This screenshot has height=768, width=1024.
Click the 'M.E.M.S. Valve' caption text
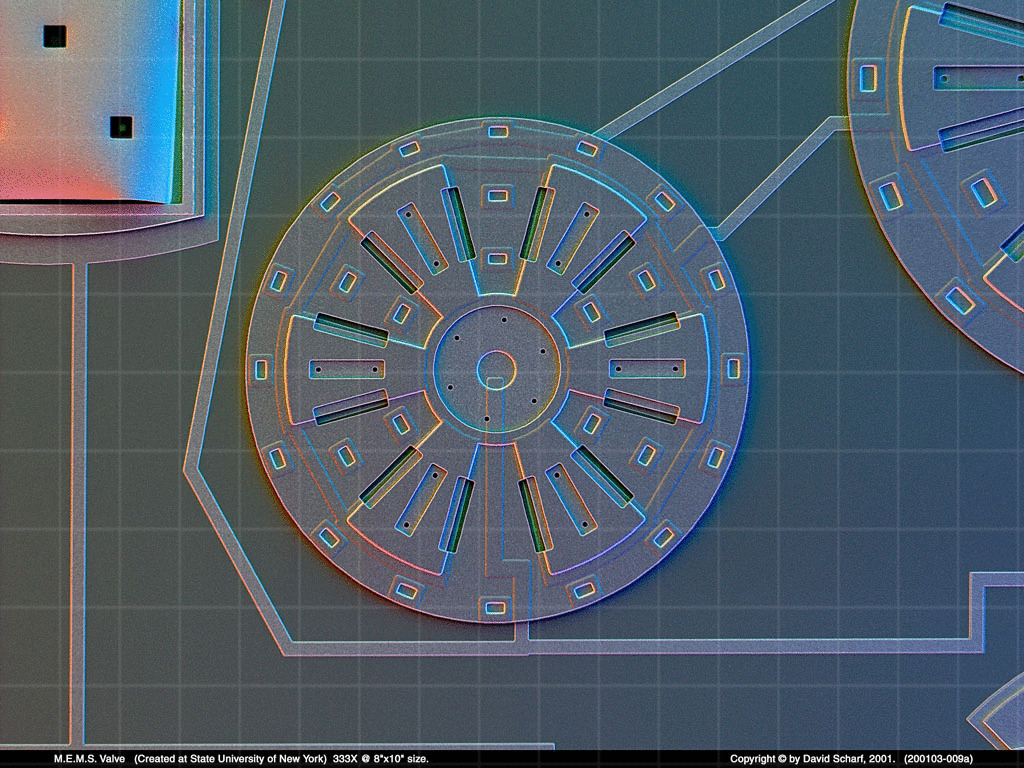pyautogui.click(x=89, y=759)
